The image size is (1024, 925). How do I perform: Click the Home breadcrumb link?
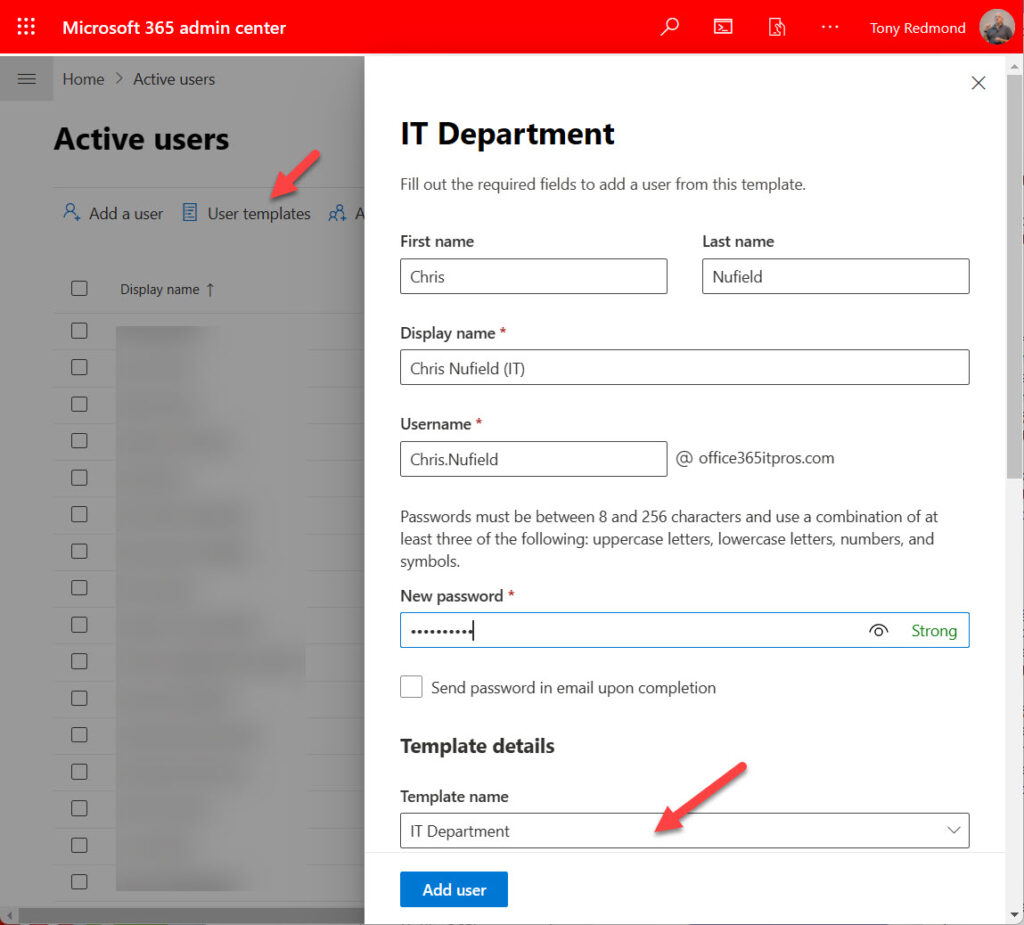84,79
